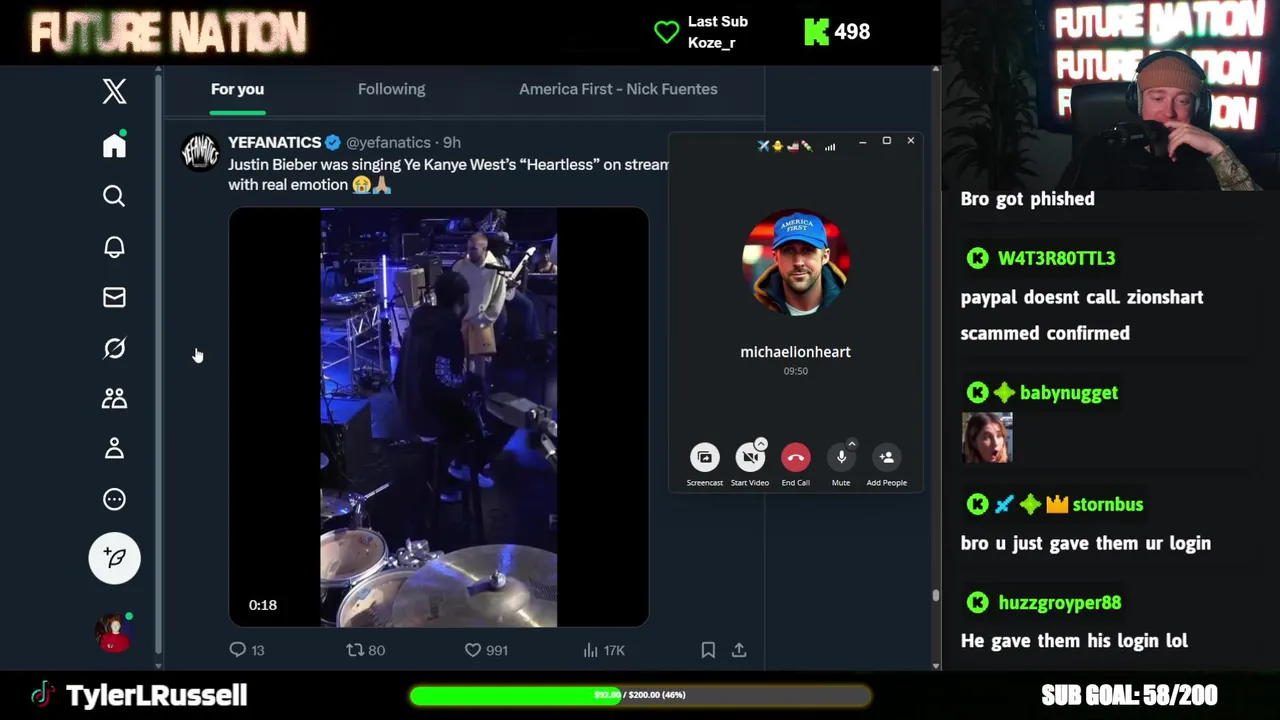Expand microphone options arrow above Mute

point(852,444)
